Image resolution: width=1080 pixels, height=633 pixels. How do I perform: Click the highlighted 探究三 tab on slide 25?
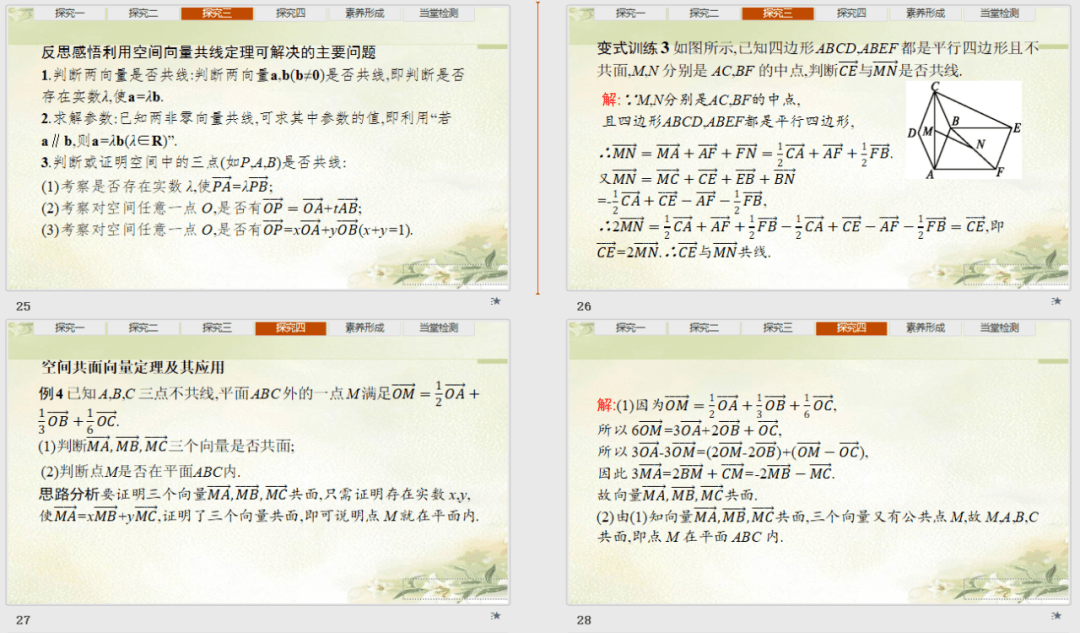tap(217, 13)
